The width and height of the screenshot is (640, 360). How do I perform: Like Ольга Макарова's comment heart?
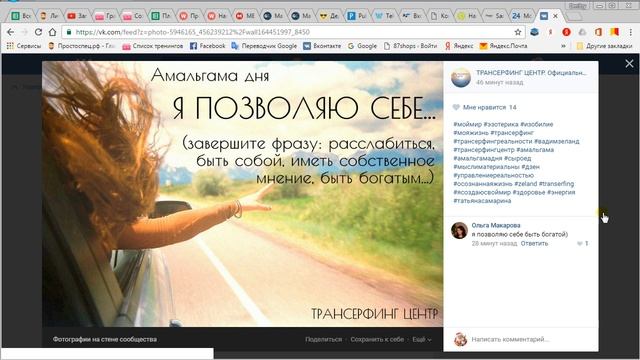pyautogui.click(x=579, y=244)
